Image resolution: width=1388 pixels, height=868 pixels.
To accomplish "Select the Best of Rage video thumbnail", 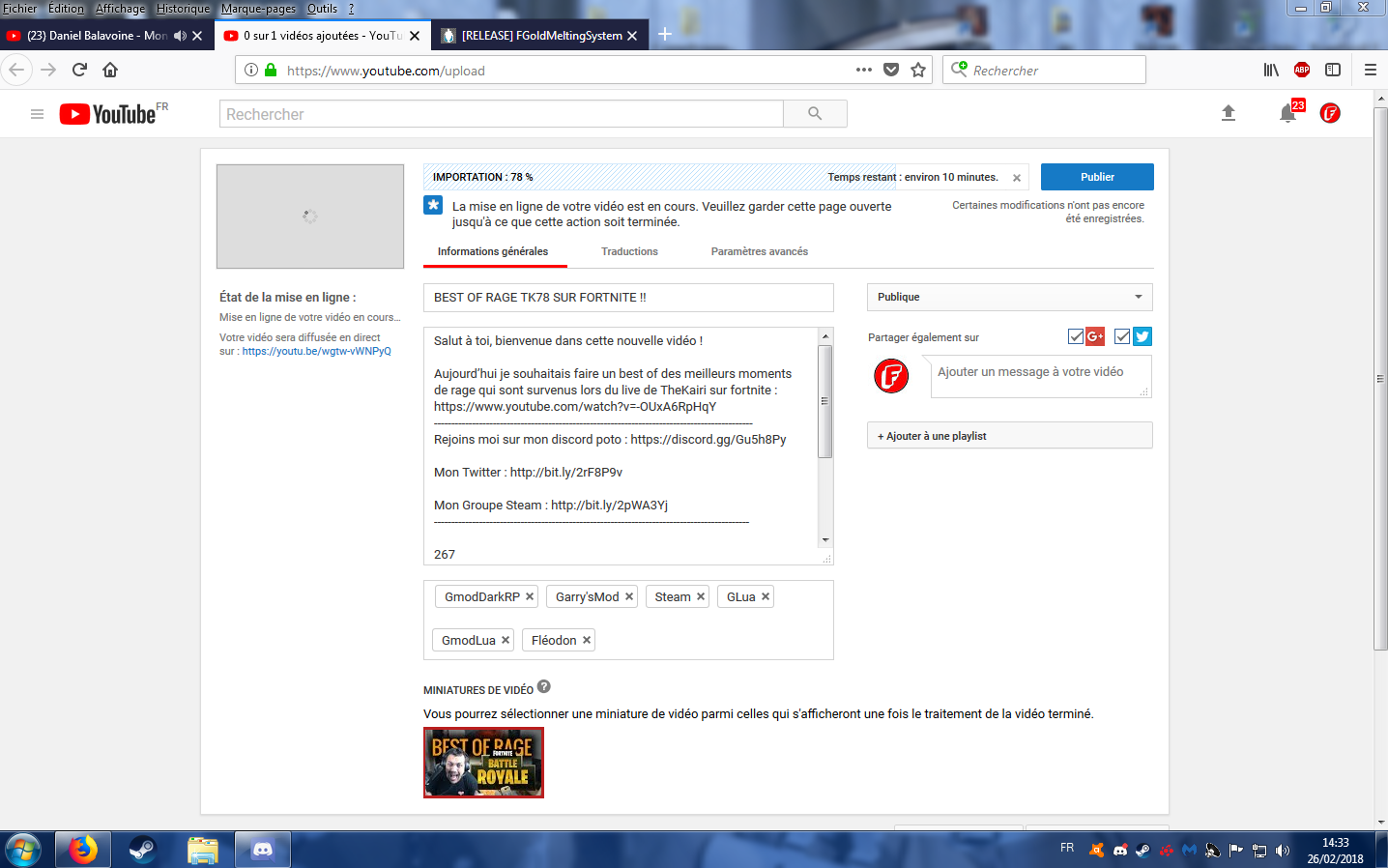I will point(483,763).
